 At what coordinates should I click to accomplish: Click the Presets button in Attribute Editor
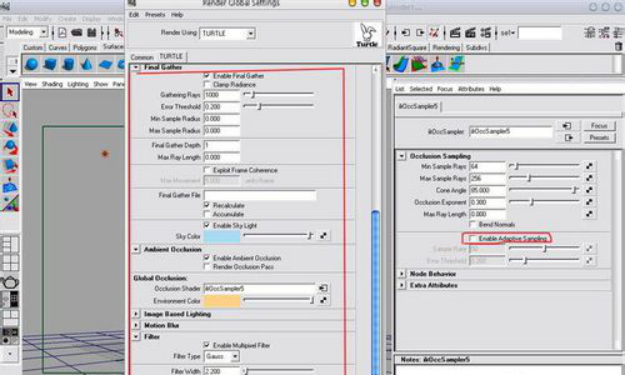pyautogui.click(x=599, y=138)
